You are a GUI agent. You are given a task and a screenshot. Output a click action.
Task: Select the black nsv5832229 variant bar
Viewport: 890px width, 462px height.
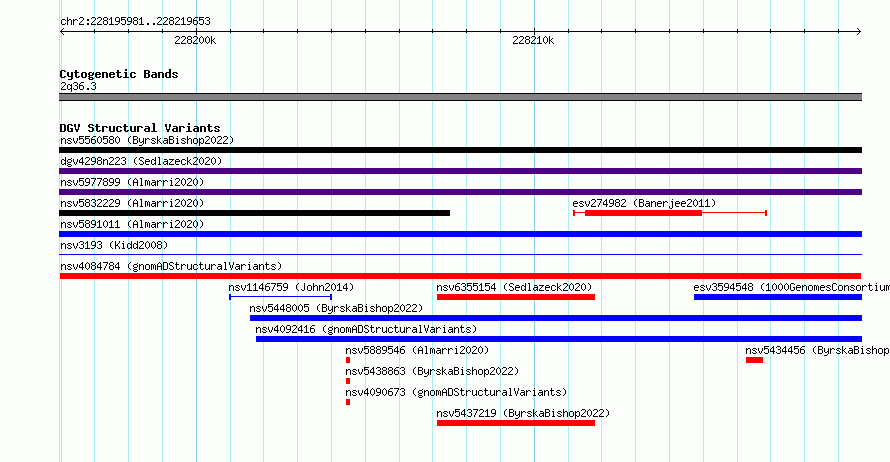pos(254,213)
